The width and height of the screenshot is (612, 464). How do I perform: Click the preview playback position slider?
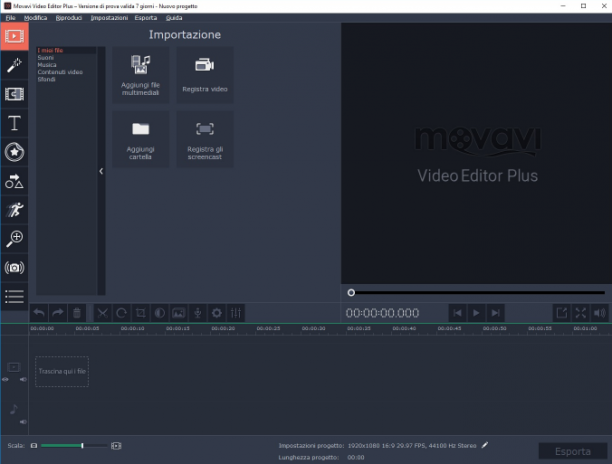[476, 292]
